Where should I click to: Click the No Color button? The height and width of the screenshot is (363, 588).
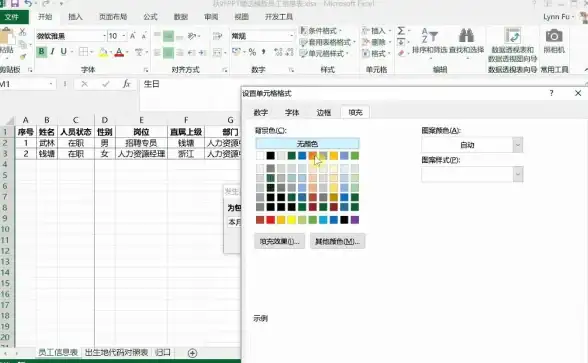[x=308, y=144]
